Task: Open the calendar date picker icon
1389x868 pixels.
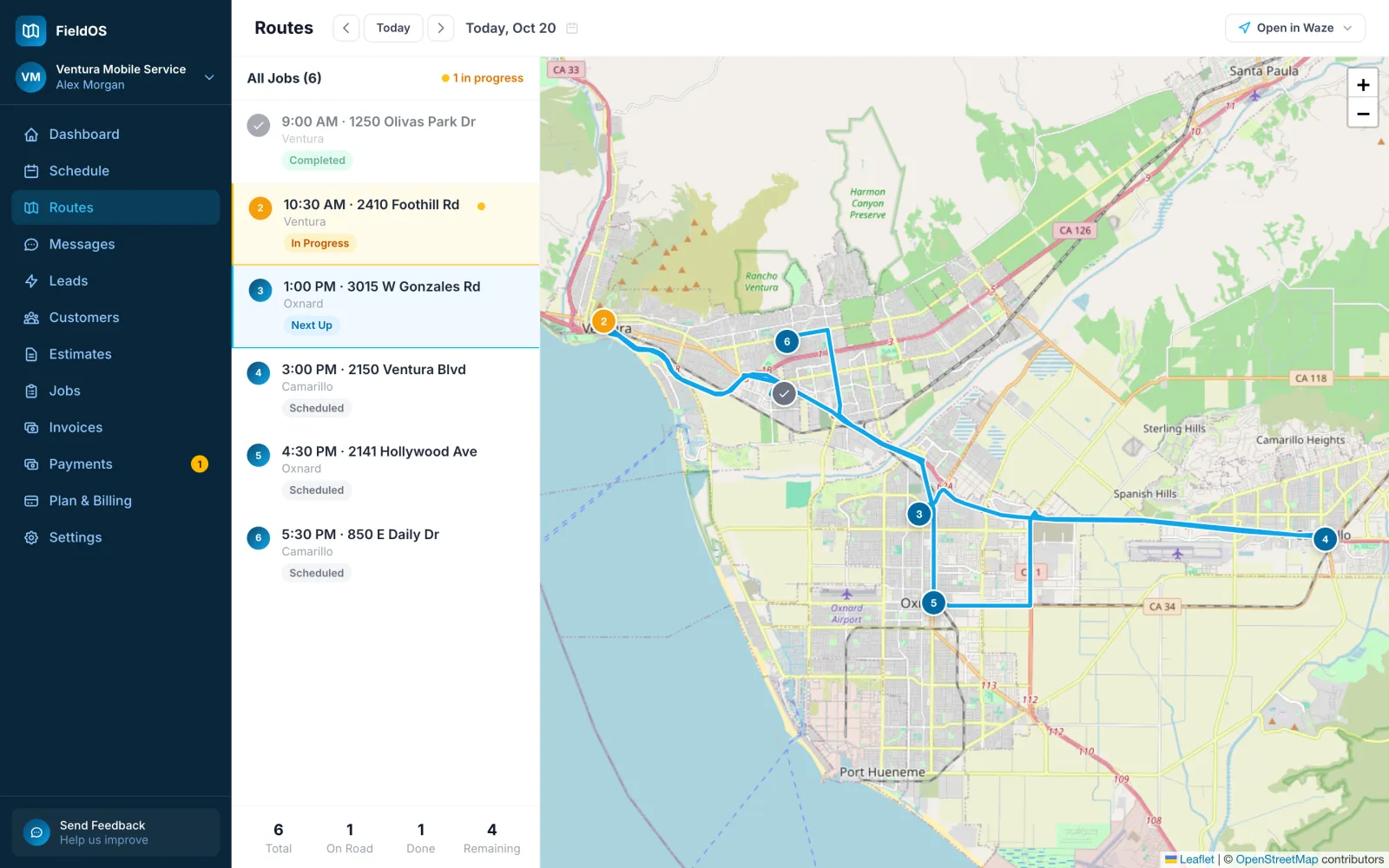Action: (572, 28)
